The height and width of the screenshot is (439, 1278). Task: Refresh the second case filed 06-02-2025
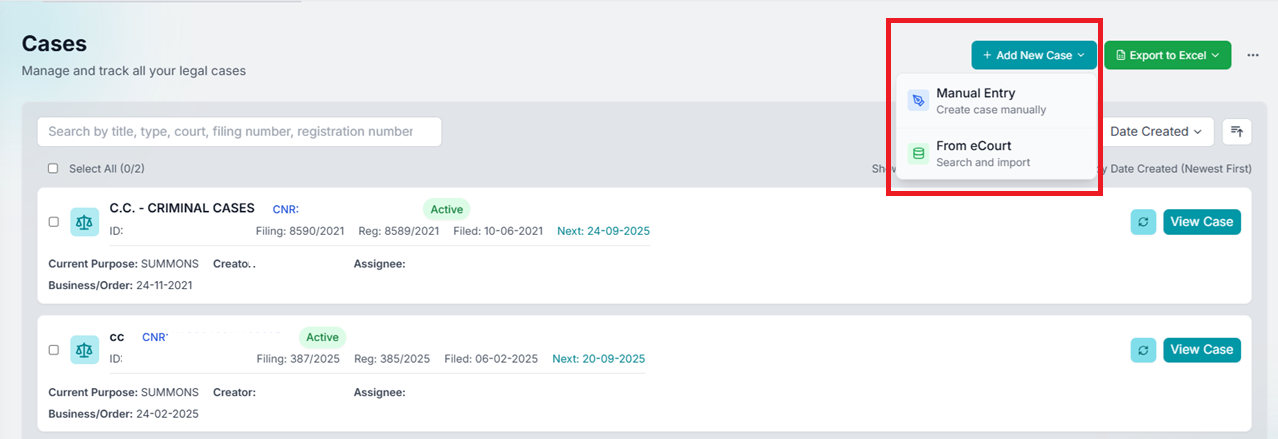(1143, 350)
